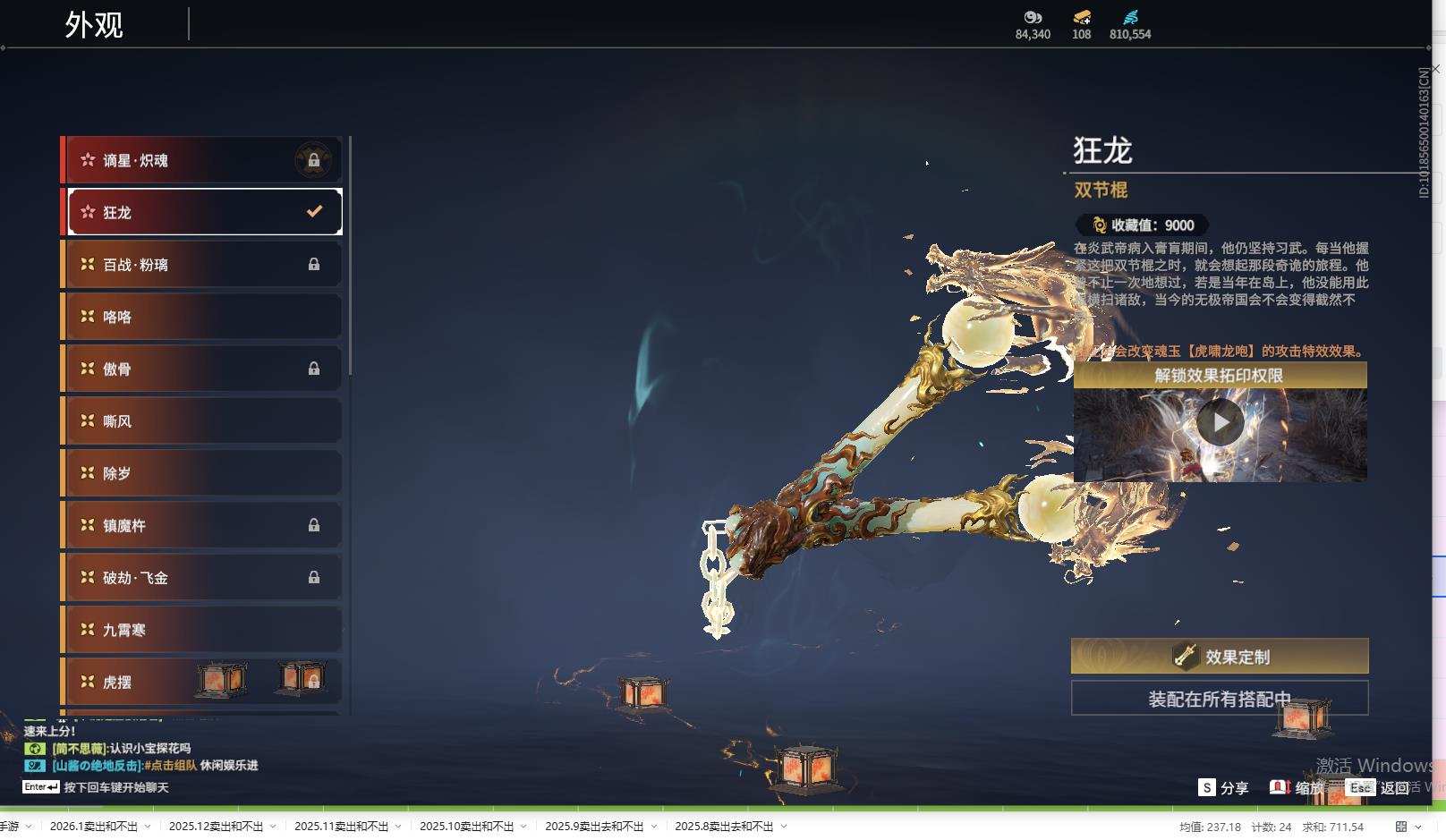The width and height of the screenshot is (1446, 840).
Task: Click the blue jade currency icon showing 810,554
Action: [1129, 15]
